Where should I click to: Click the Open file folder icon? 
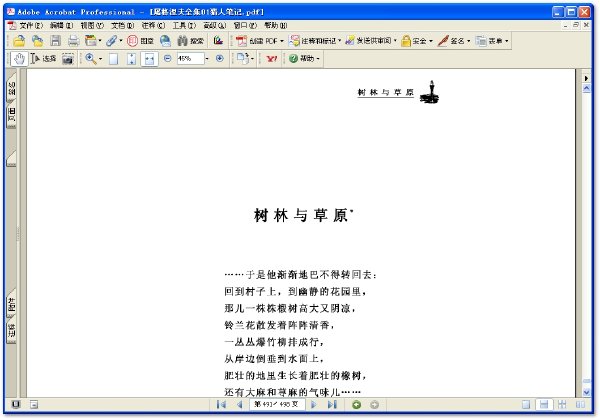[19, 41]
